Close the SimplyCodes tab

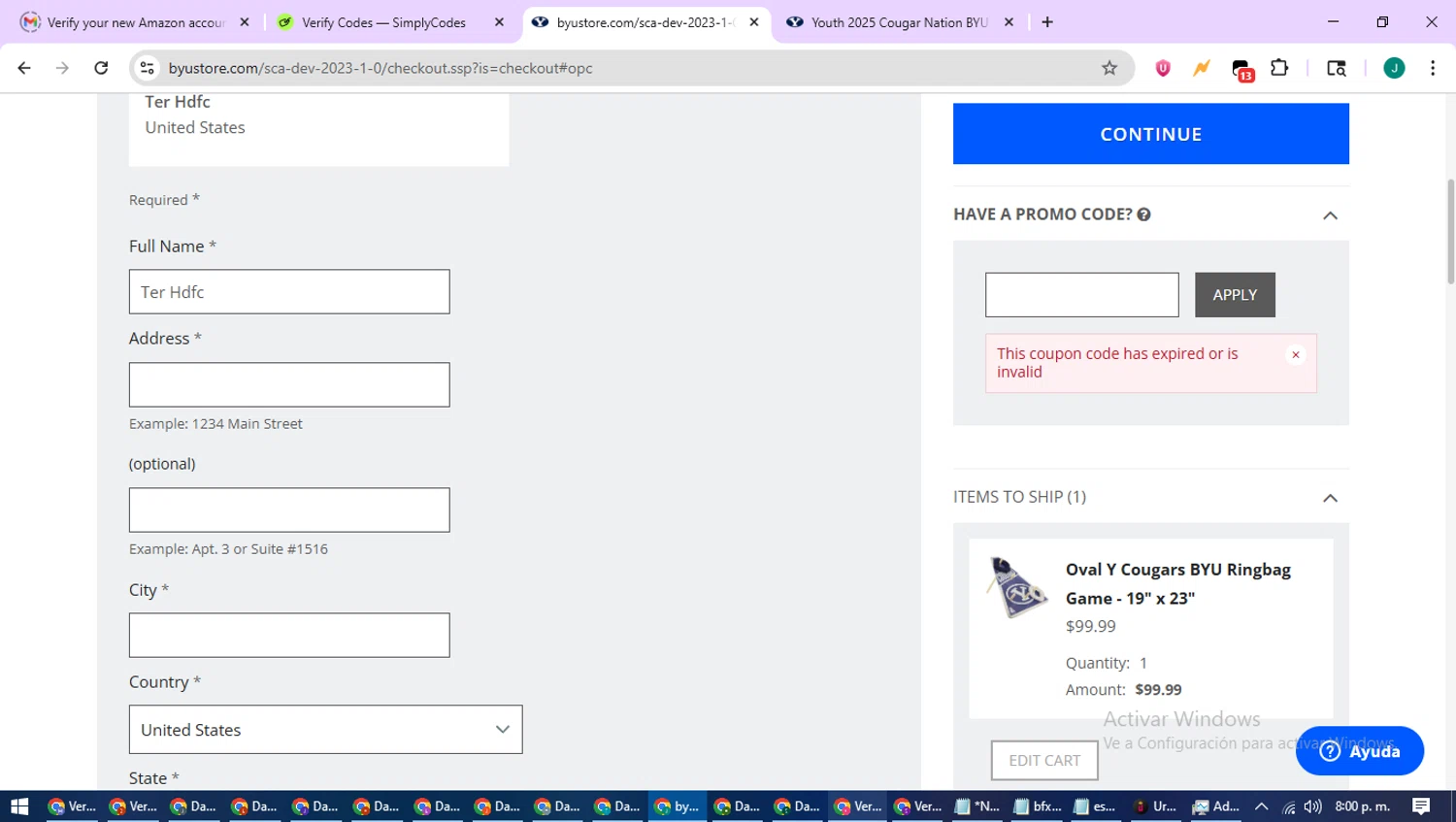499,22
